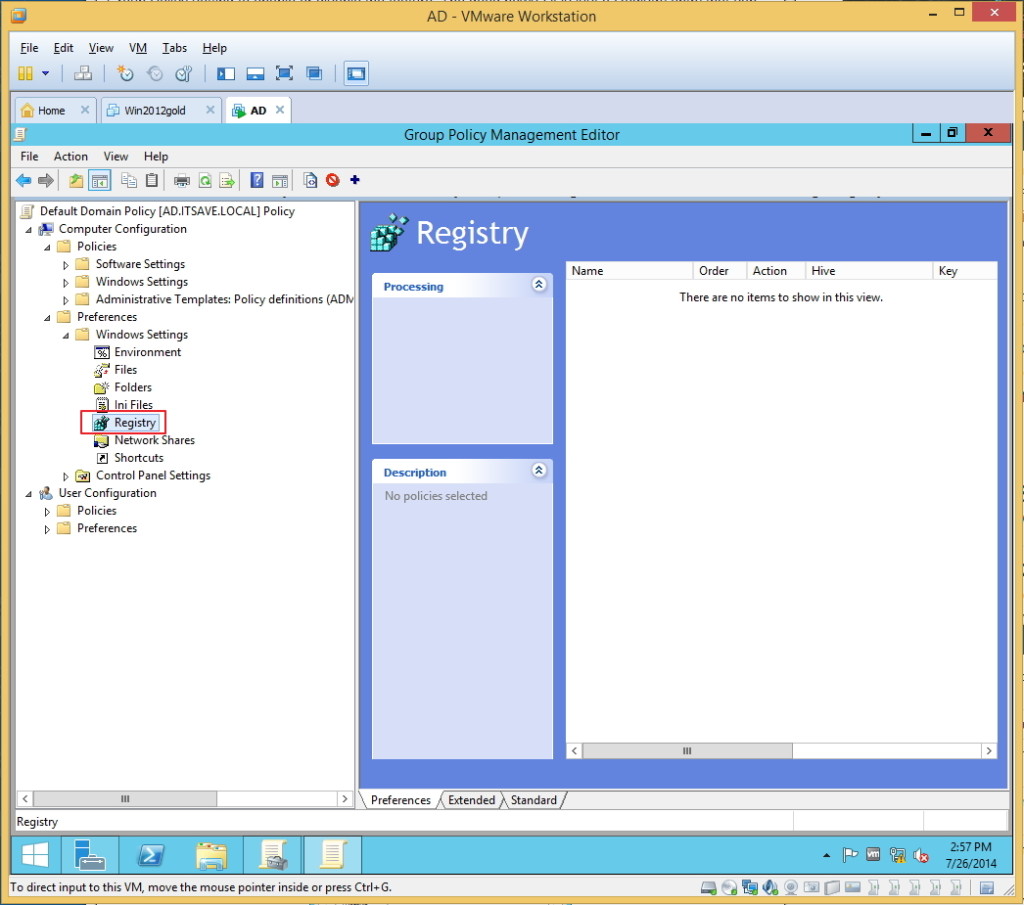Image resolution: width=1024 pixels, height=905 pixels.
Task: Open PowerShell from VM taskbar
Action: click(152, 855)
